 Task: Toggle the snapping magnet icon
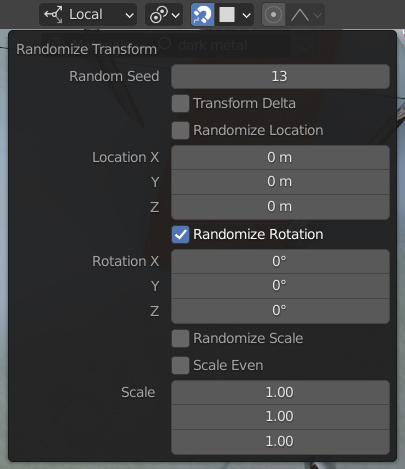[x=202, y=15]
